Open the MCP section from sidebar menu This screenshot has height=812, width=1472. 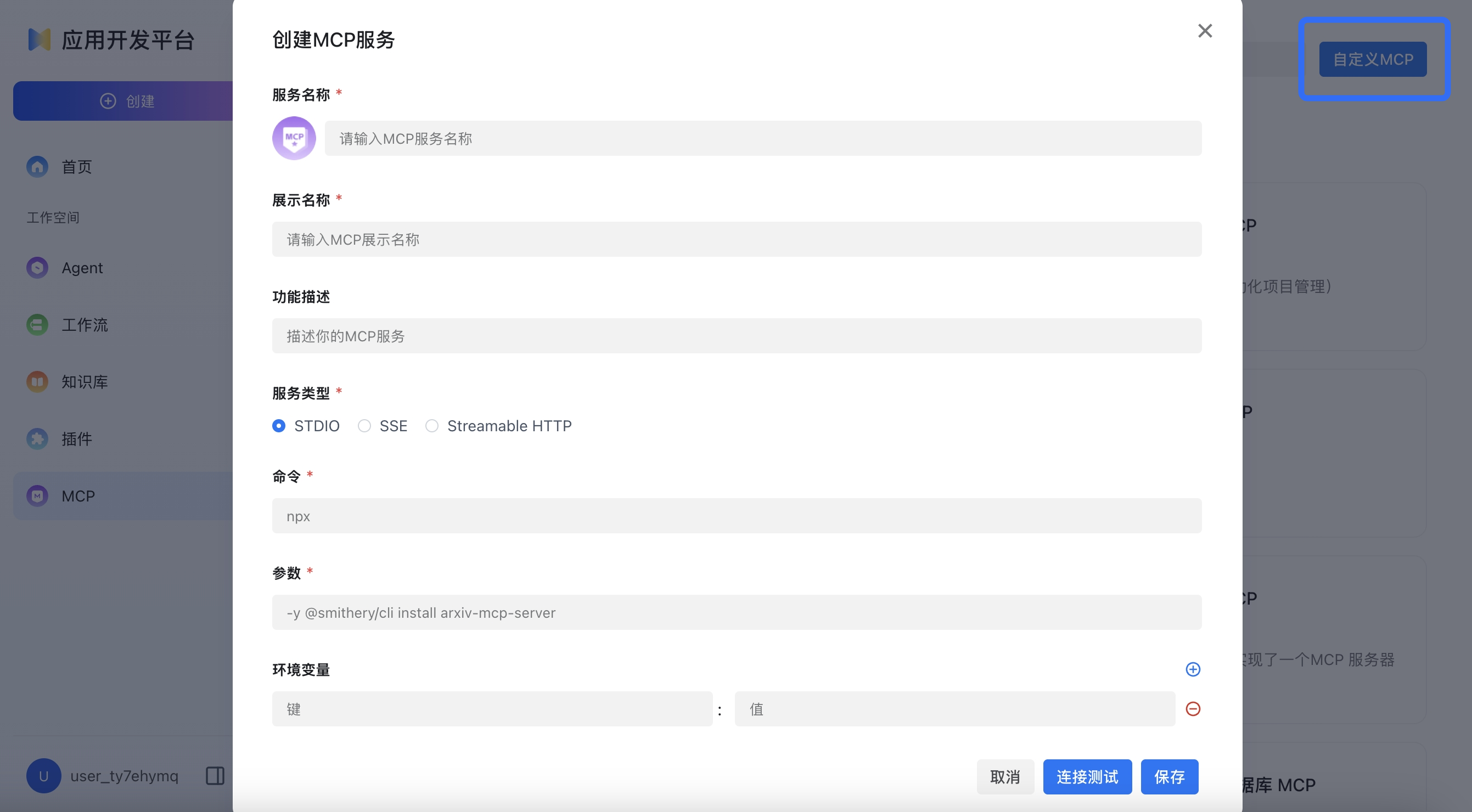coord(78,495)
